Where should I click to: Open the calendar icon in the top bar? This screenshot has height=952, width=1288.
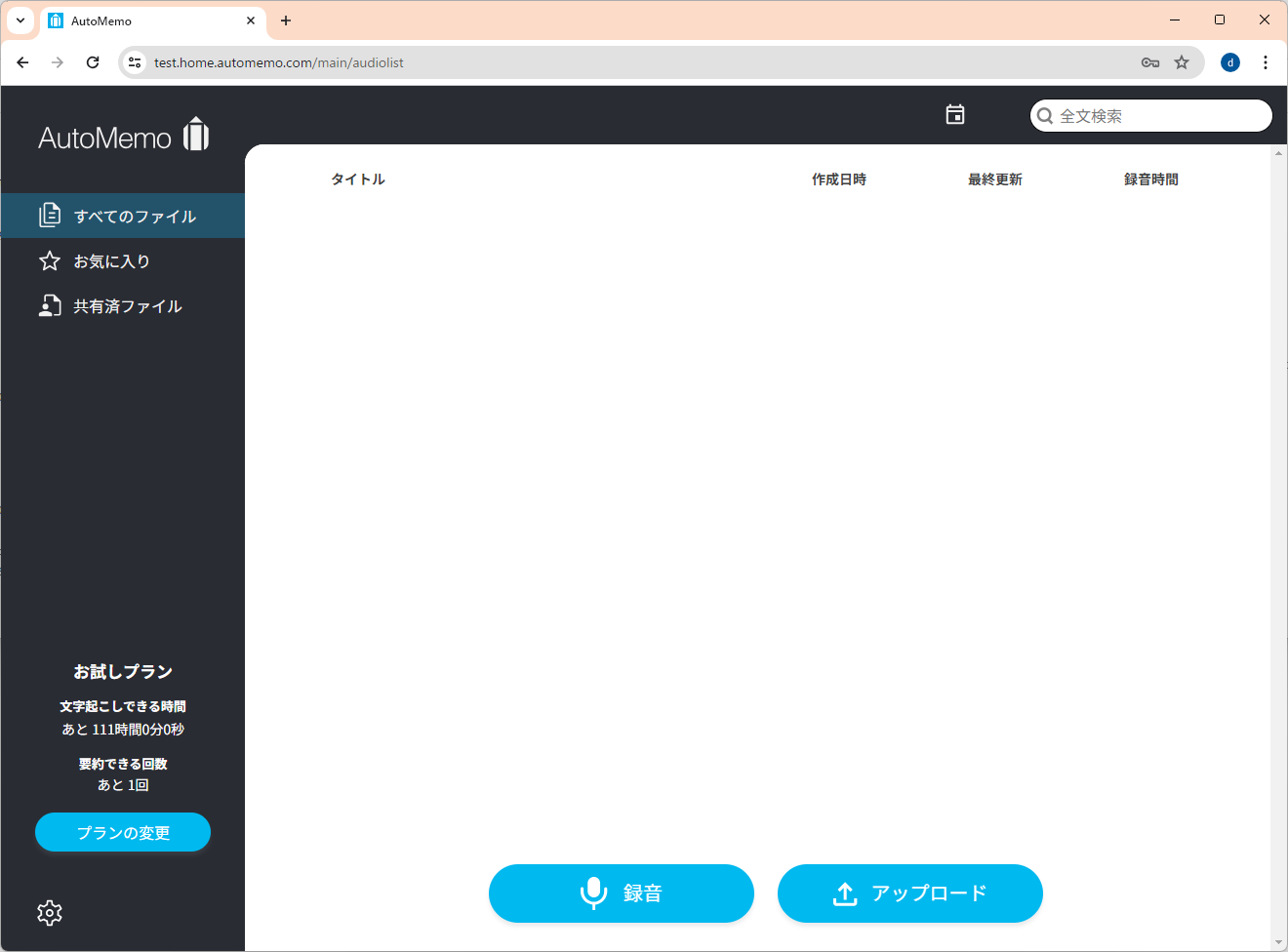click(x=955, y=115)
